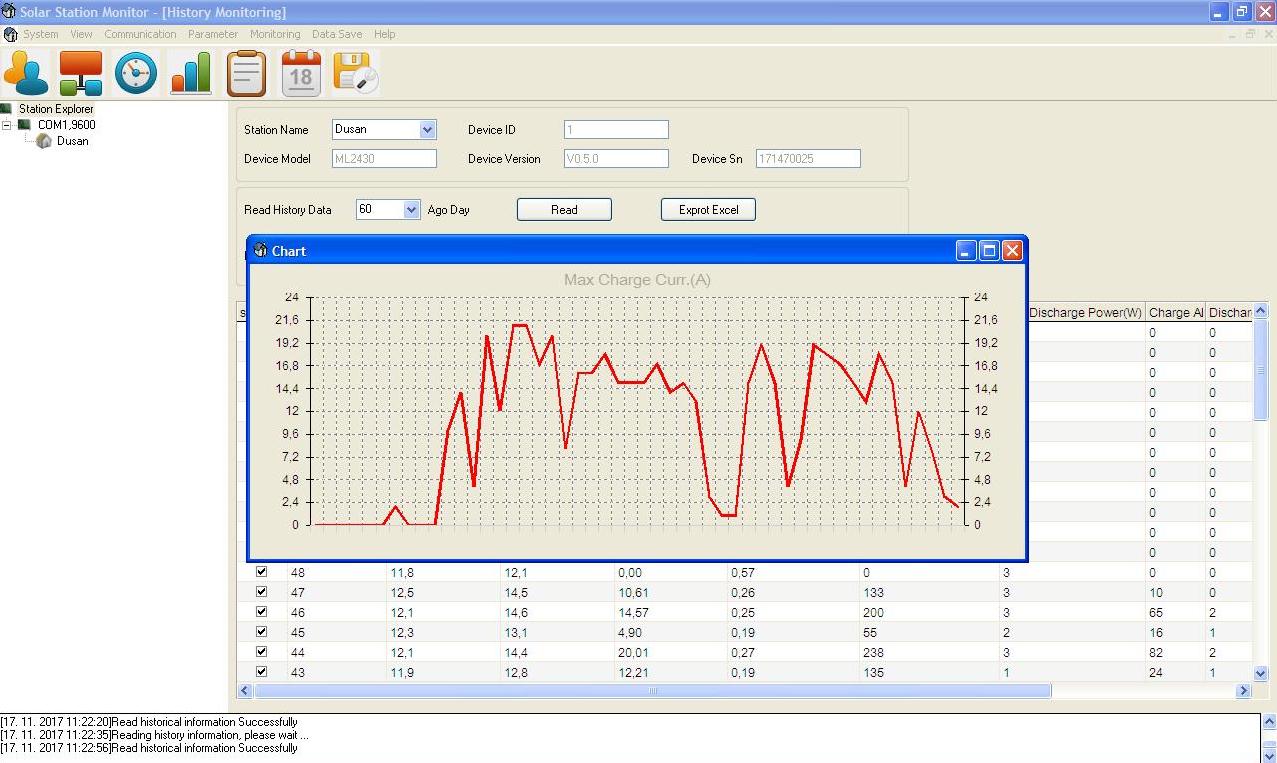Viewport: 1277px width, 763px height.
Task: Untick the checkbox for row 43
Action: [262, 672]
